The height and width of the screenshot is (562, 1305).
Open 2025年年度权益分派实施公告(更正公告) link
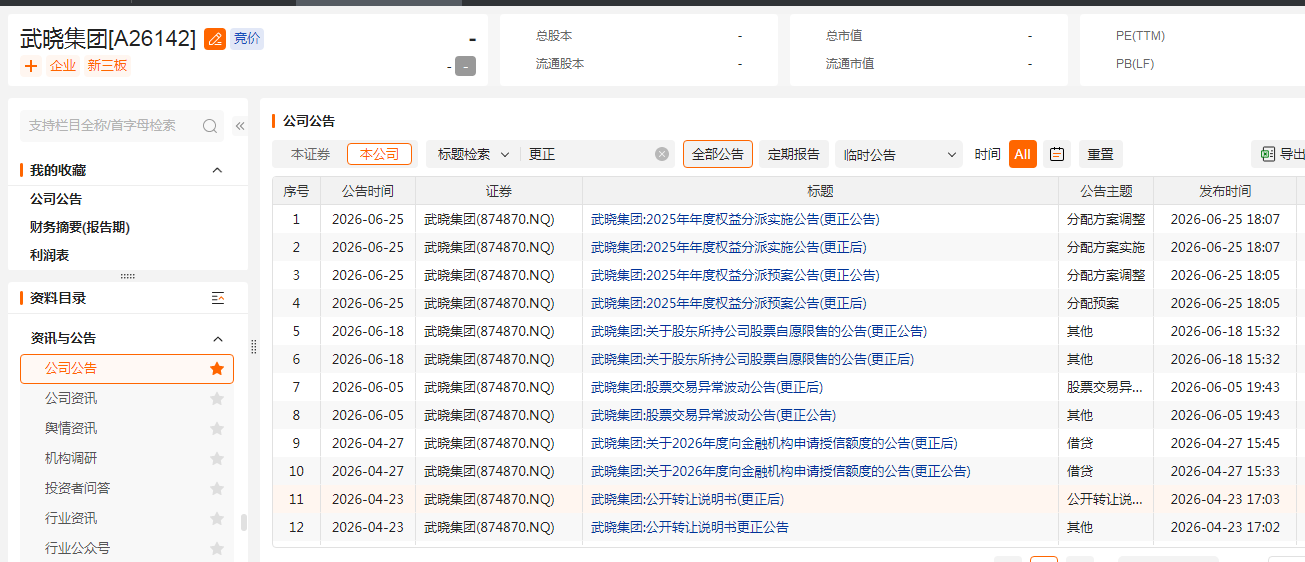[735, 219]
